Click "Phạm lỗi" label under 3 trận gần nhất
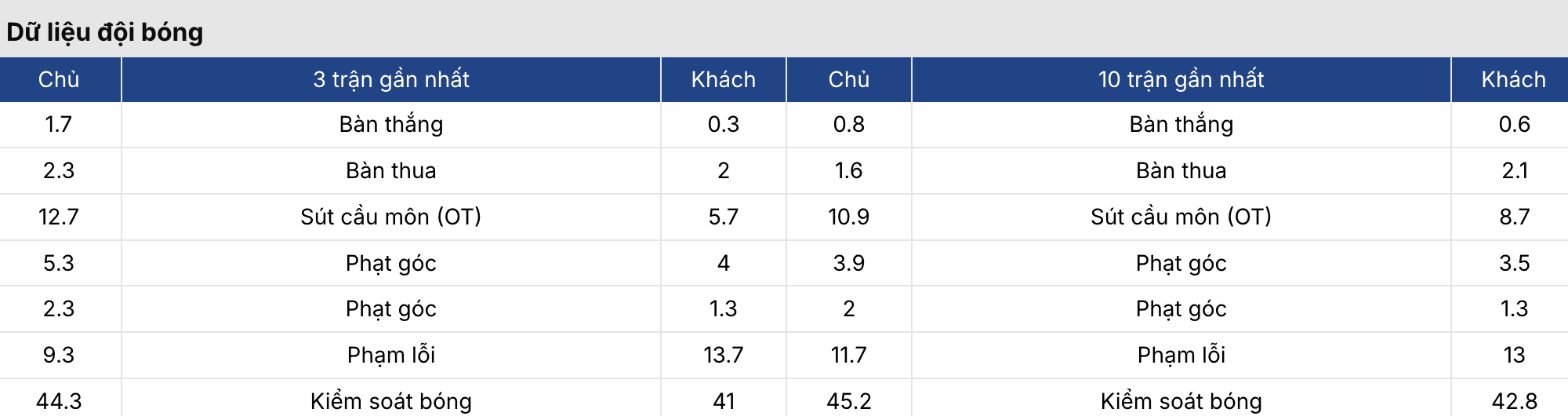Viewport: 1568px width, 416px height. click(390, 355)
